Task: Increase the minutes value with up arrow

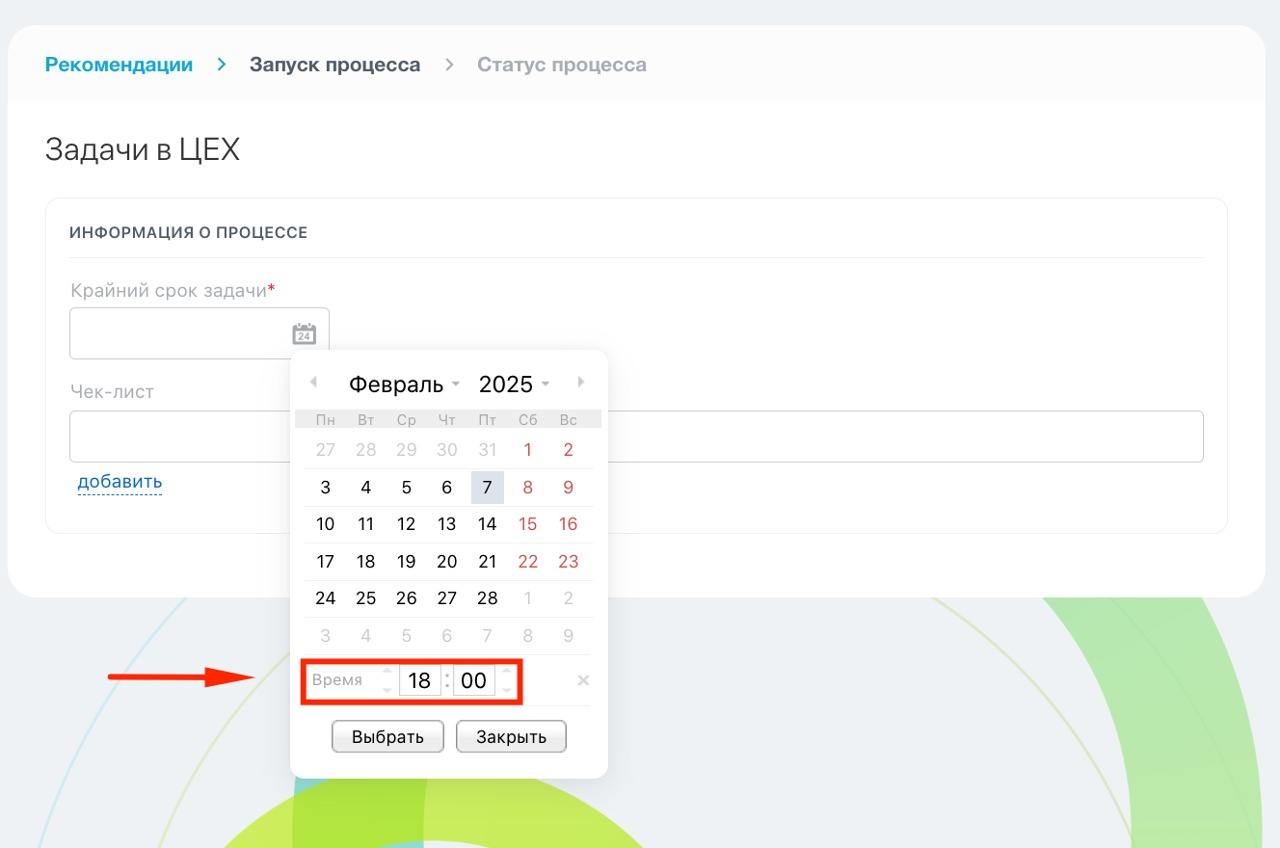Action: [507, 672]
